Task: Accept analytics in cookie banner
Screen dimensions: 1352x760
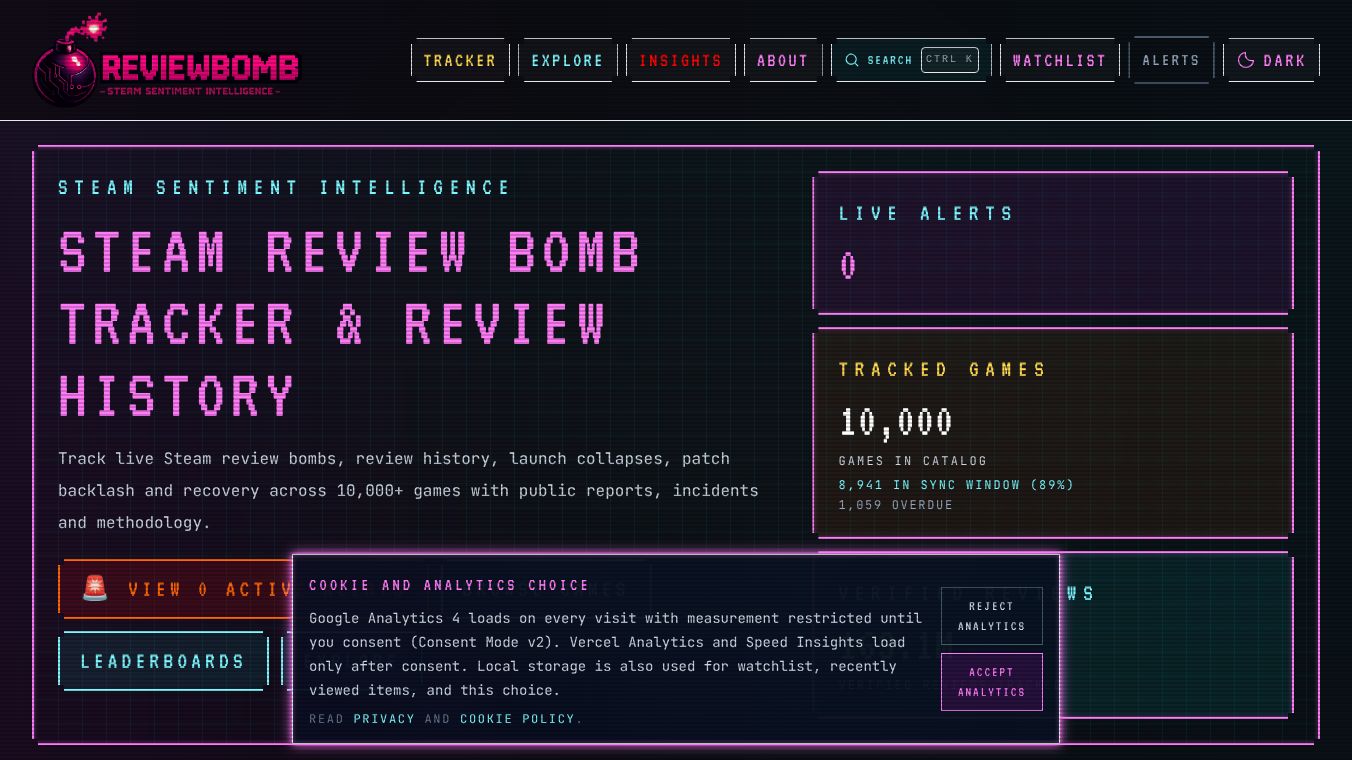Action: tap(991, 682)
